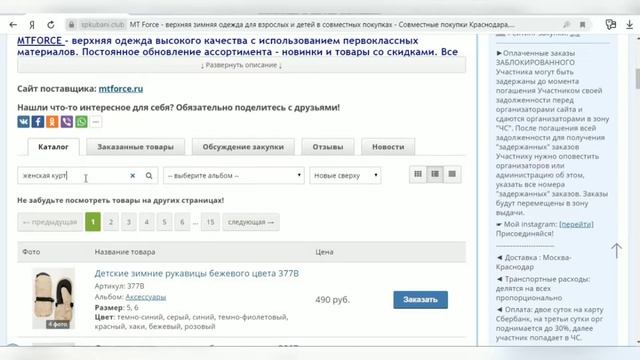640x360 pixels.
Task: Open the Новости tab
Action: point(388,147)
